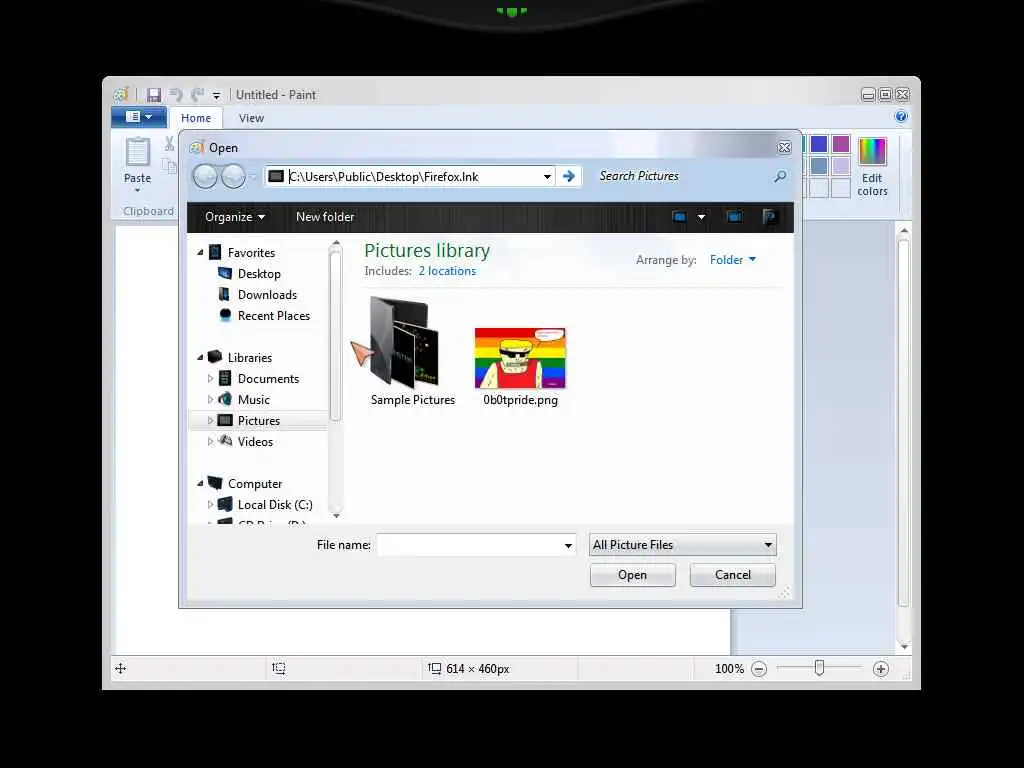
Task: Select the Documents library
Action: pos(268,379)
